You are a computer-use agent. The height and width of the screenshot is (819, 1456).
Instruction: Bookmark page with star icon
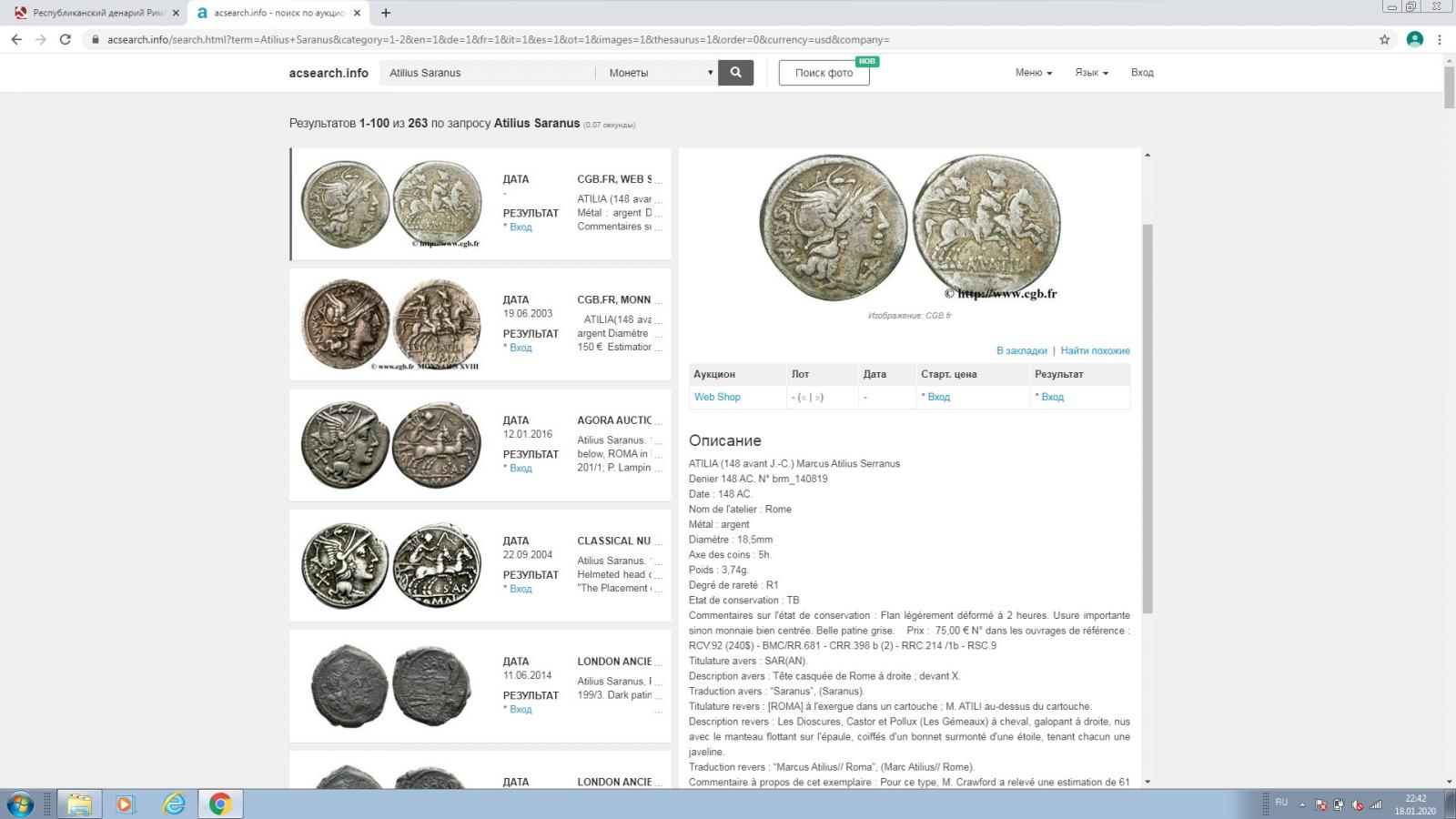click(x=1384, y=39)
